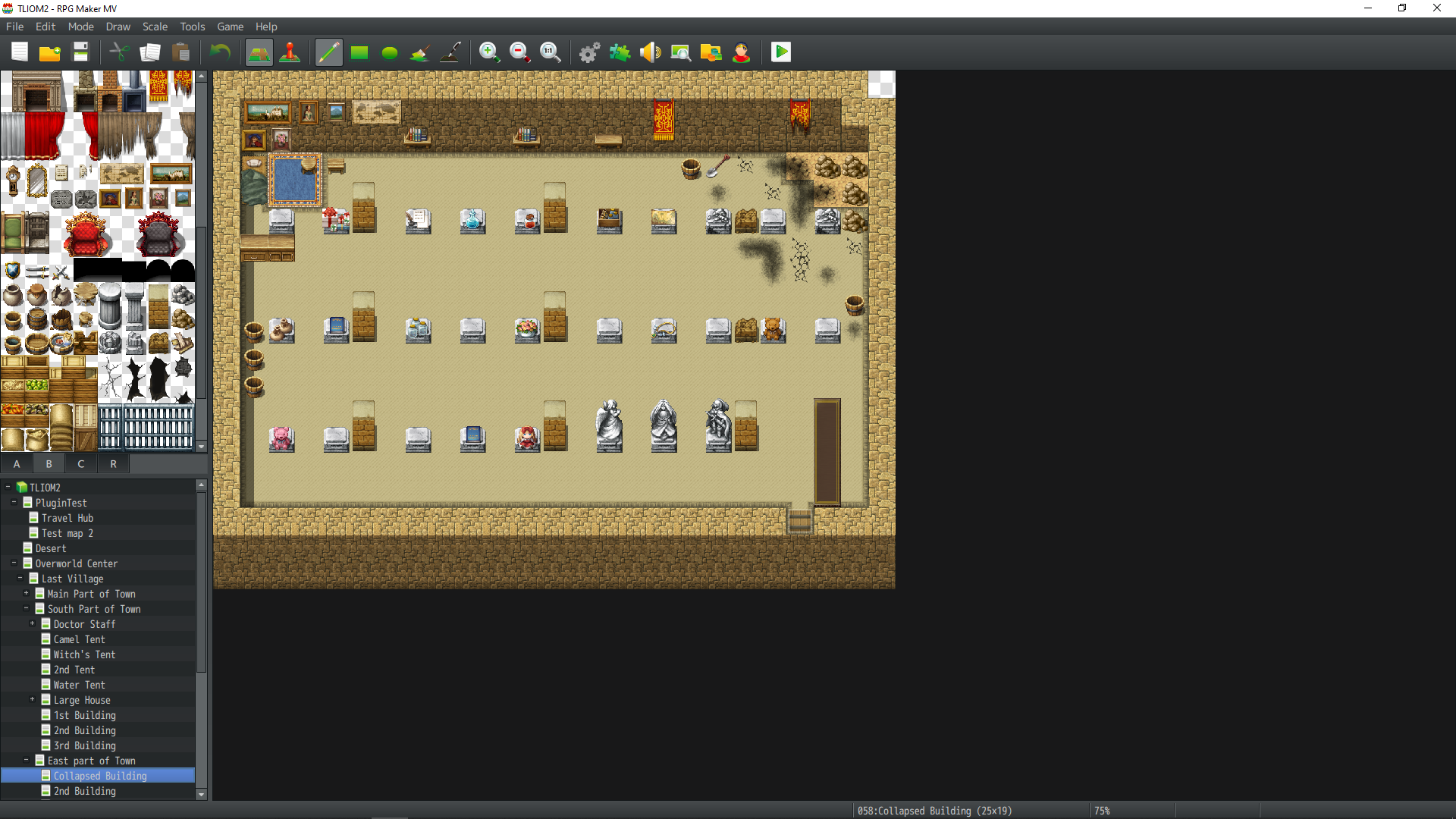The image size is (1456, 819).
Task: Expand the Doctor Staff node
Action: pyautogui.click(x=32, y=623)
